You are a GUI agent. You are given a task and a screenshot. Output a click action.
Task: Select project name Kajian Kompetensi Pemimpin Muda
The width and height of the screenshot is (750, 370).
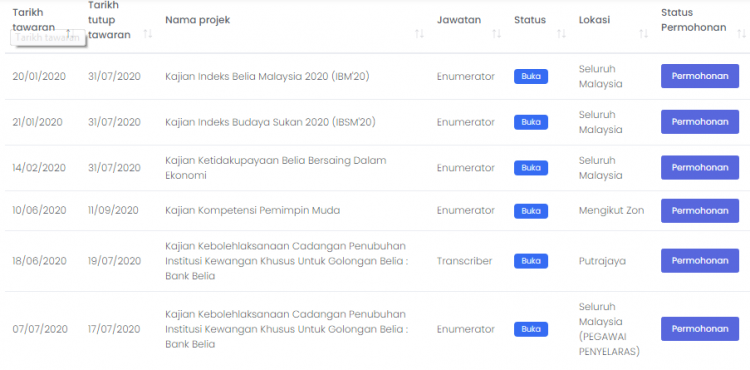point(253,211)
